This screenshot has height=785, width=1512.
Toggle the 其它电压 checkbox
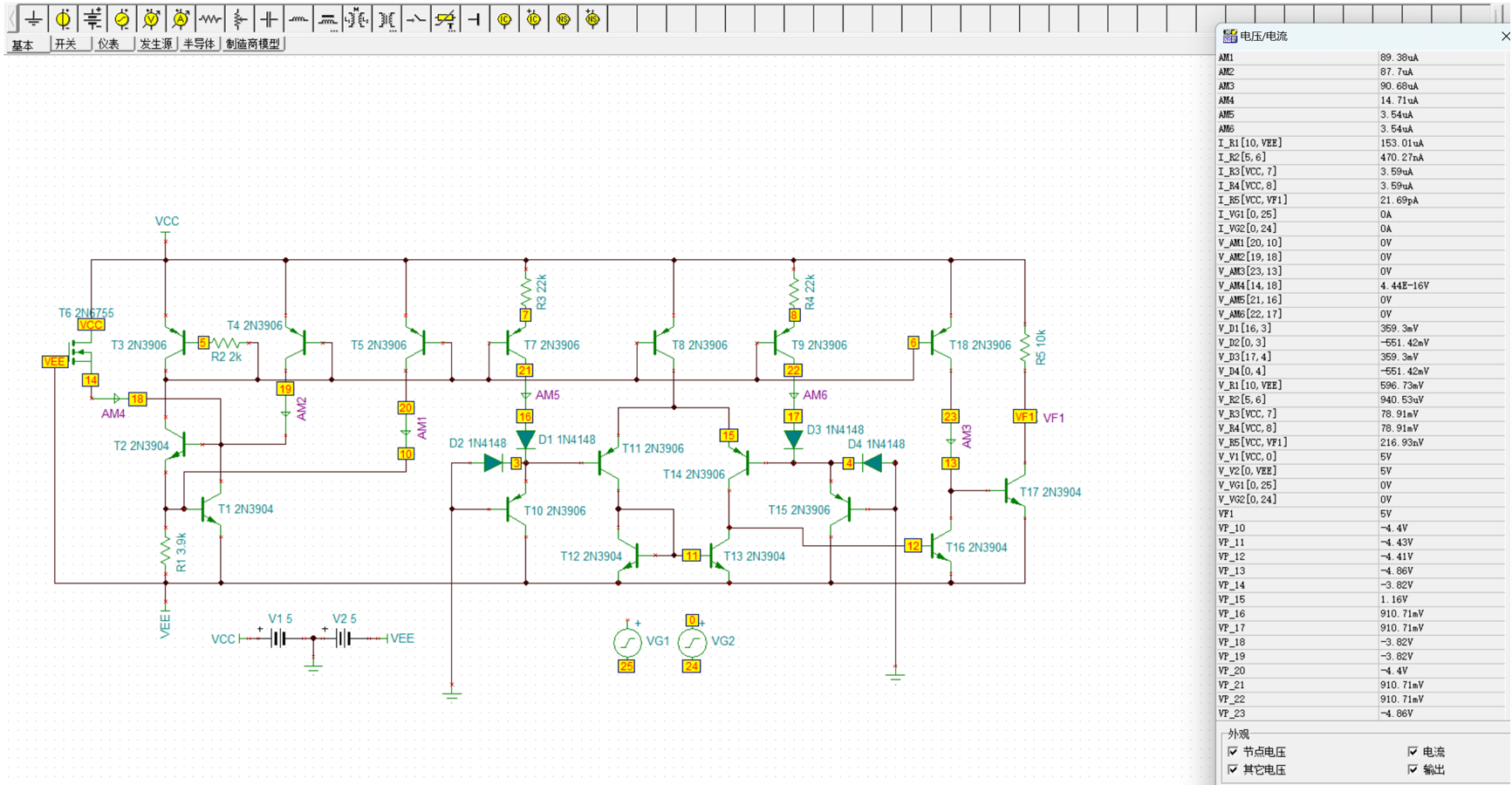[x=1233, y=770]
